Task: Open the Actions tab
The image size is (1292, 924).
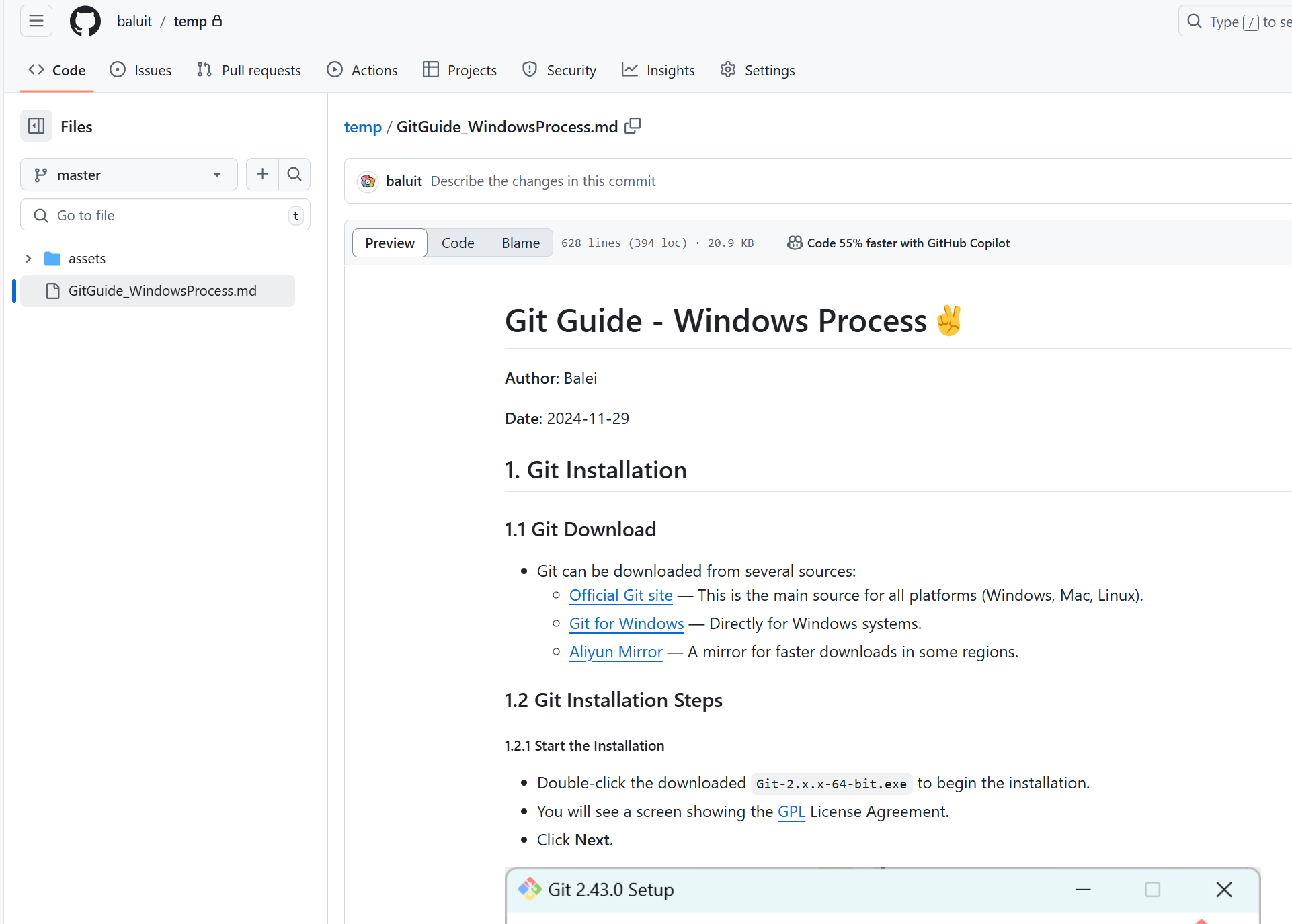Action: (362, 70)
